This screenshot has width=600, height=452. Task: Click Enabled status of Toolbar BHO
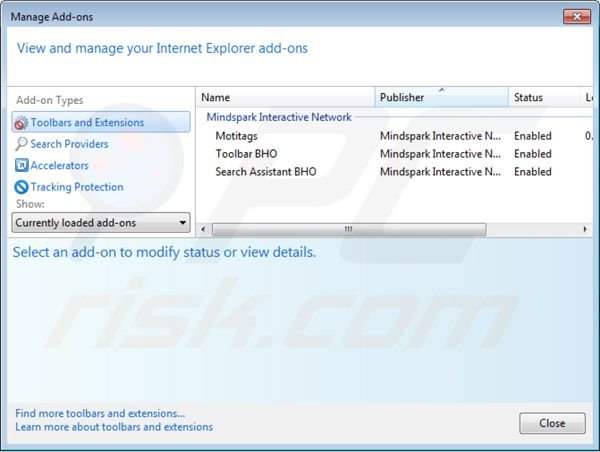tap(533, 154)
